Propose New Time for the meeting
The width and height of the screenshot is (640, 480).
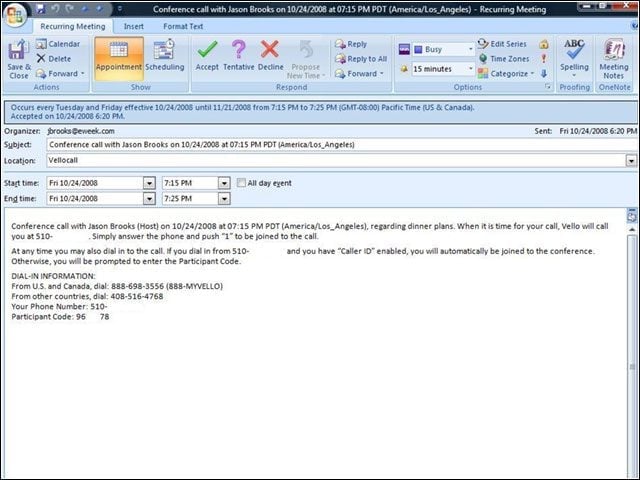click(306, 60)
